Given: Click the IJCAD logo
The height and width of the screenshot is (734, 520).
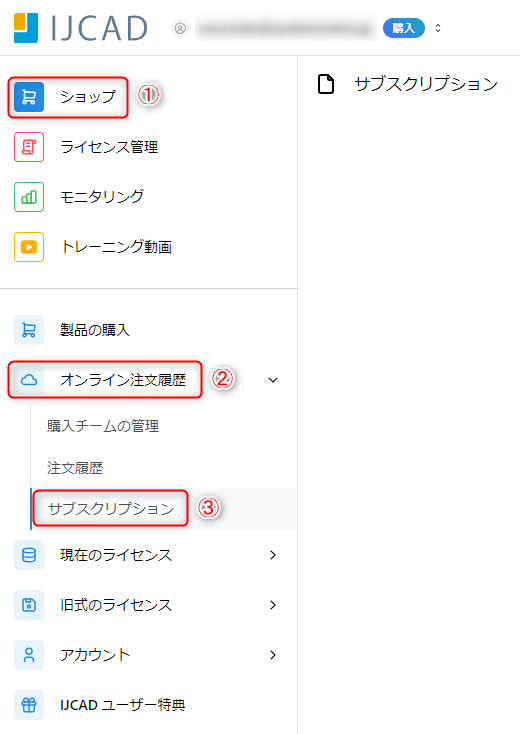Looking at the screenshot, I should pyautogui.click(x=81, y=28).
